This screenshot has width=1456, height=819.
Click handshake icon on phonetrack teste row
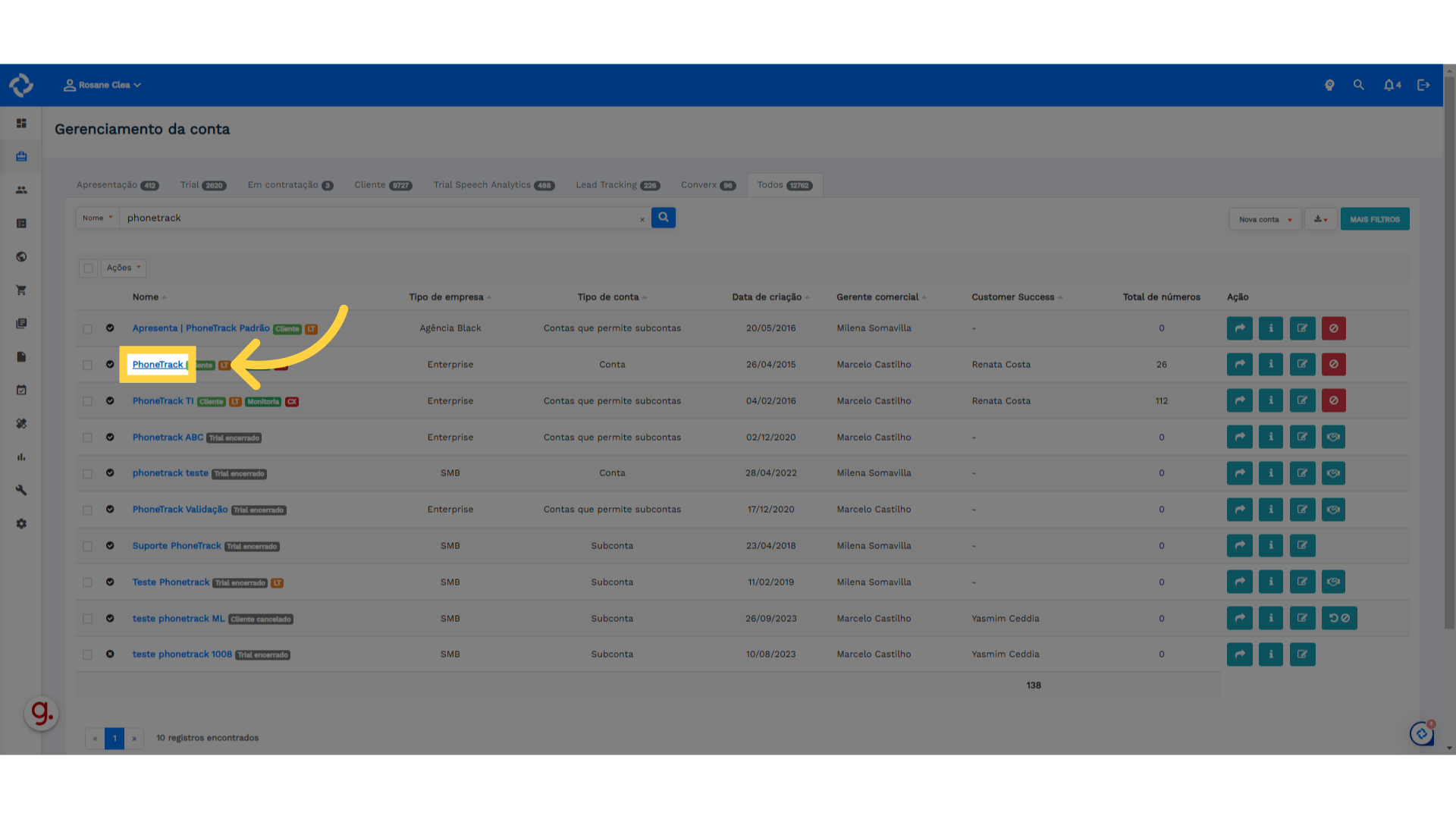point(1334,473)
